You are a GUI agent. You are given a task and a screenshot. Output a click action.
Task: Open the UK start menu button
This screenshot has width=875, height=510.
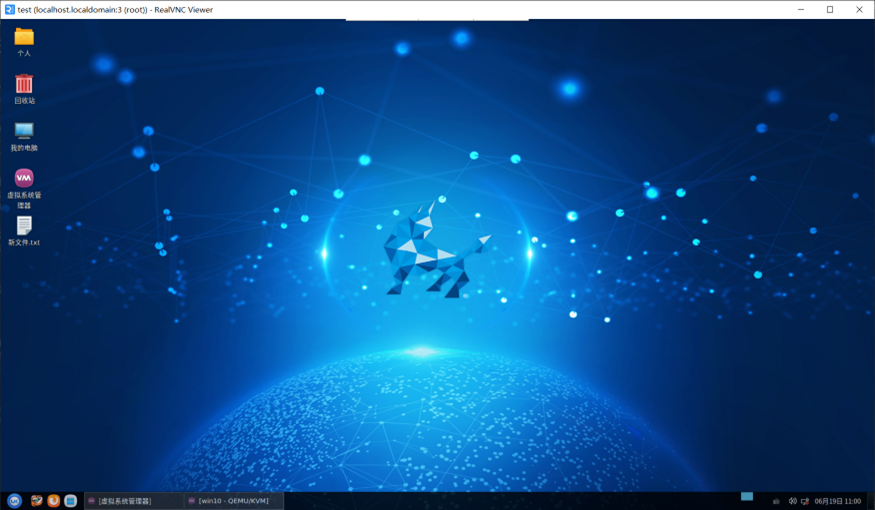(x=15, y=501)
